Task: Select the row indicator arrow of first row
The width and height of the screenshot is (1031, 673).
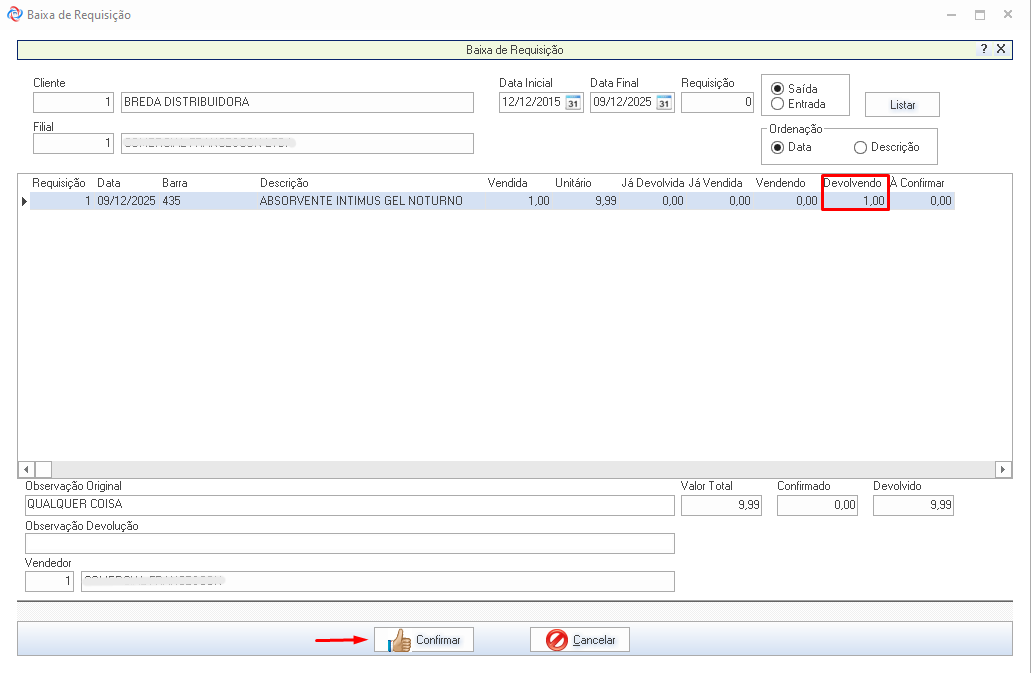Action: [24, 201]
